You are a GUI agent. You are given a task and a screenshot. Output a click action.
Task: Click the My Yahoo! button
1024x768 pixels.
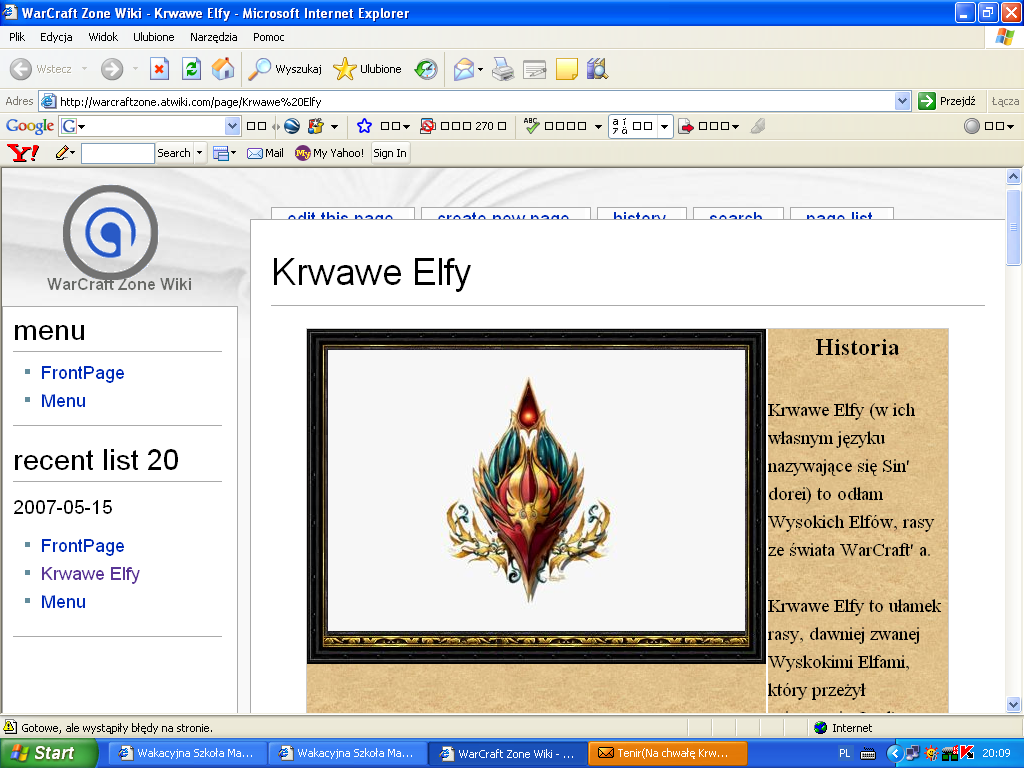(329, 153)
